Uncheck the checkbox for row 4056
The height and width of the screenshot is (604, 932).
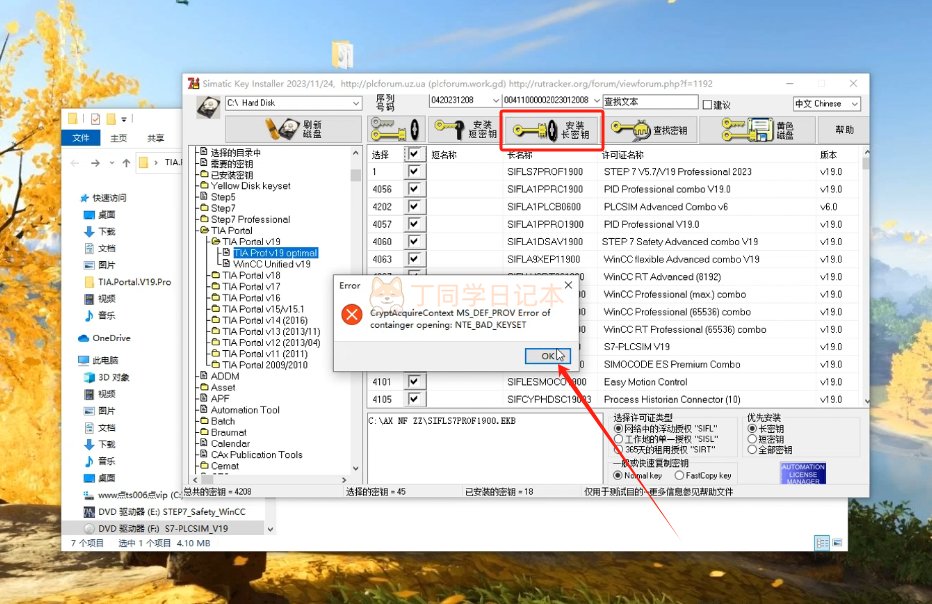point(416,189)
